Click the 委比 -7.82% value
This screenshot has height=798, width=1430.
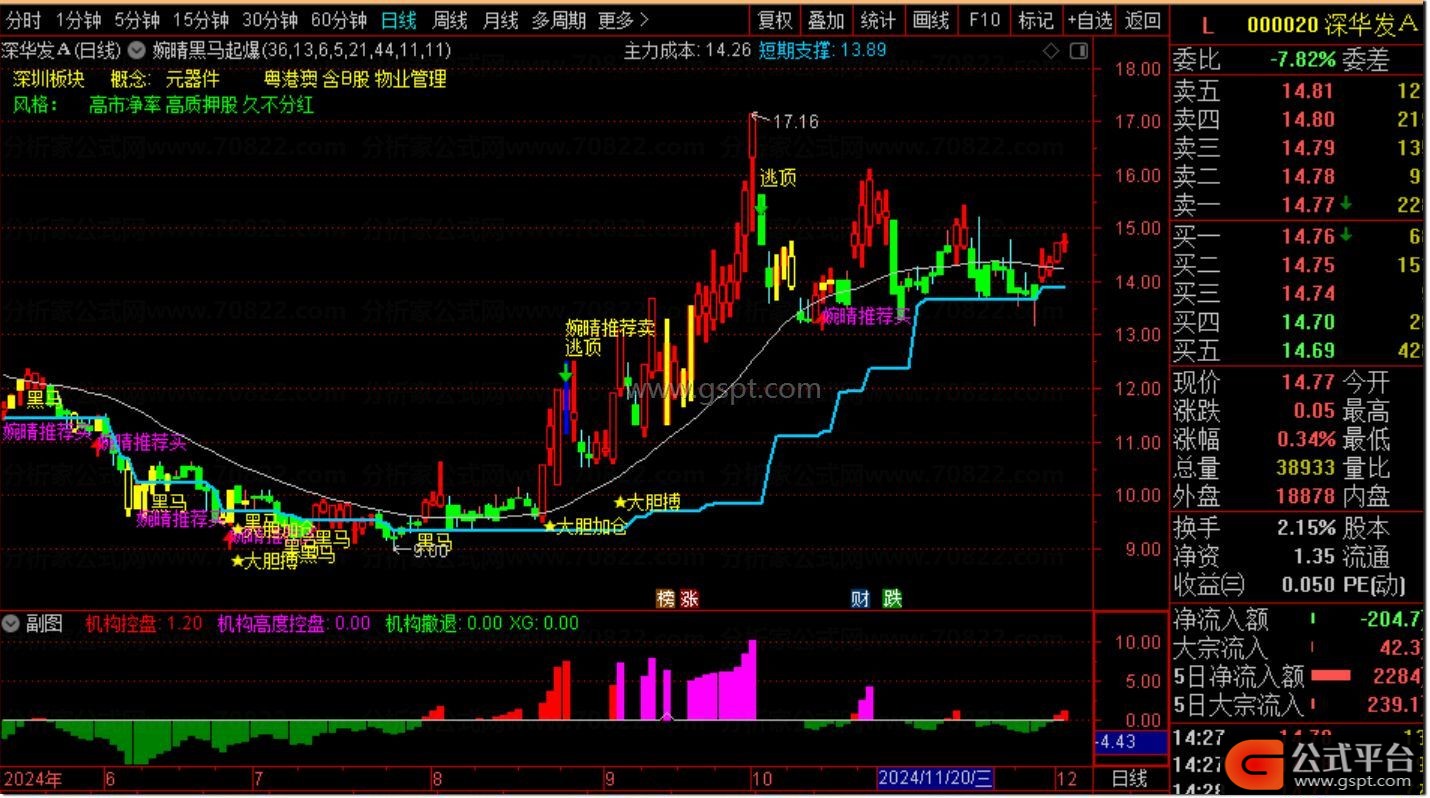pyautogui.click(x=1302, y=60)
